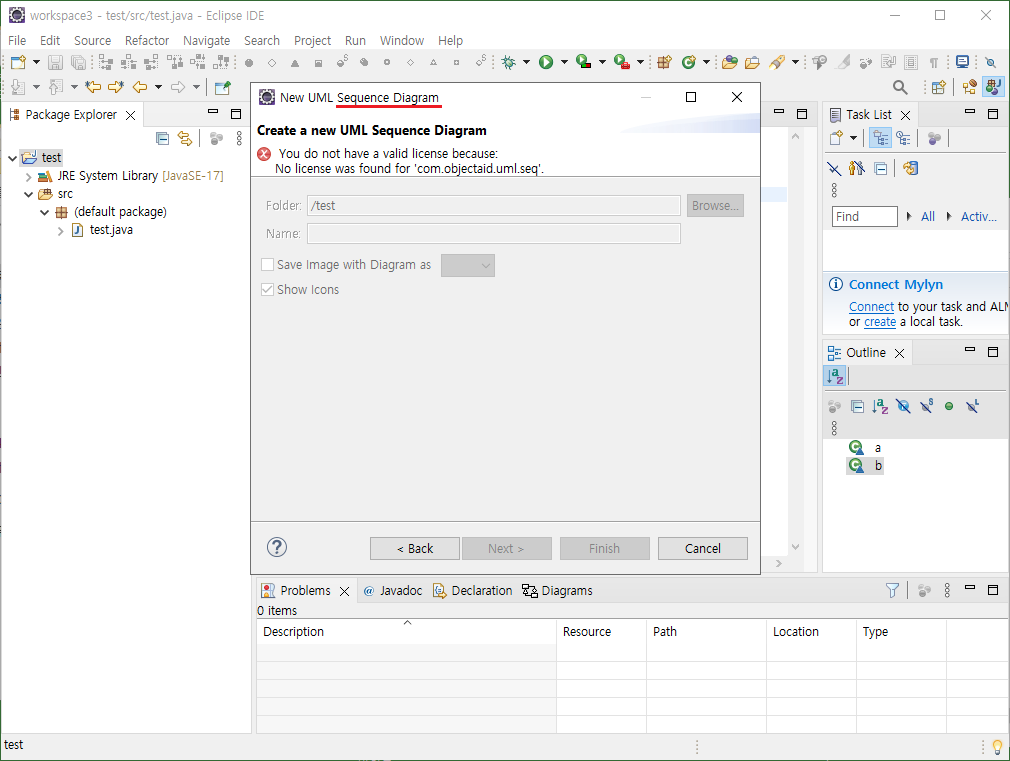Screen dimensions: 1010x761
Task: Click the light bulb tip icon in status bar
Action: coord(997,746)
